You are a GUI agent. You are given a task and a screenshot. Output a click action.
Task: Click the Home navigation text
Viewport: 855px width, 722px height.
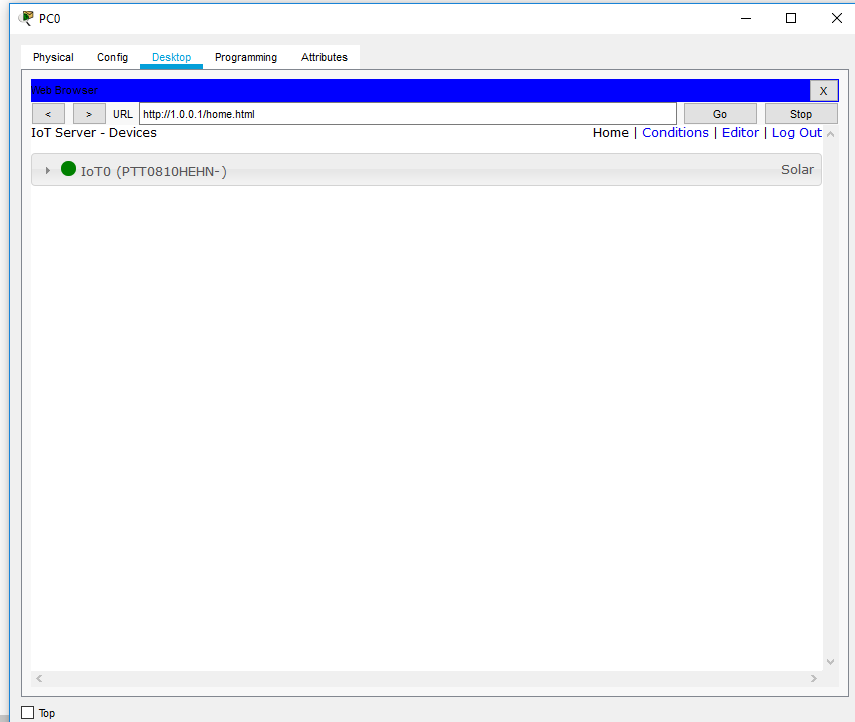click(610, 133)
